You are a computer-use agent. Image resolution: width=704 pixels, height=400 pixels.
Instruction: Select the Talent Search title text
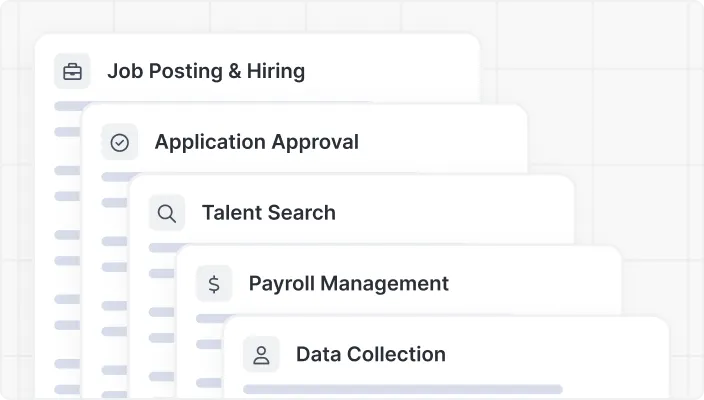[268, 213]
